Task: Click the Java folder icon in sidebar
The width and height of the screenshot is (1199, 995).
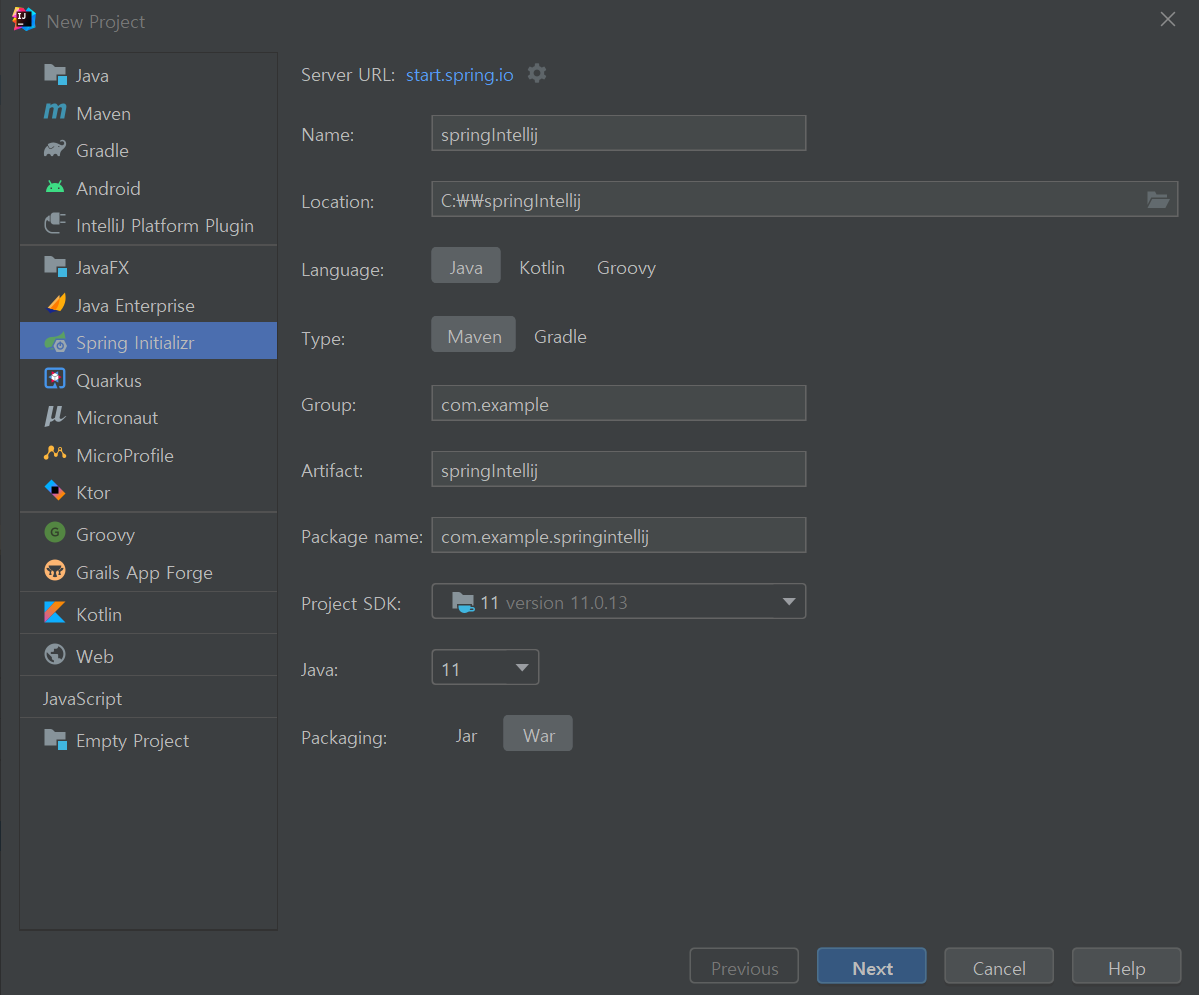Action: (x=55, y=75)
